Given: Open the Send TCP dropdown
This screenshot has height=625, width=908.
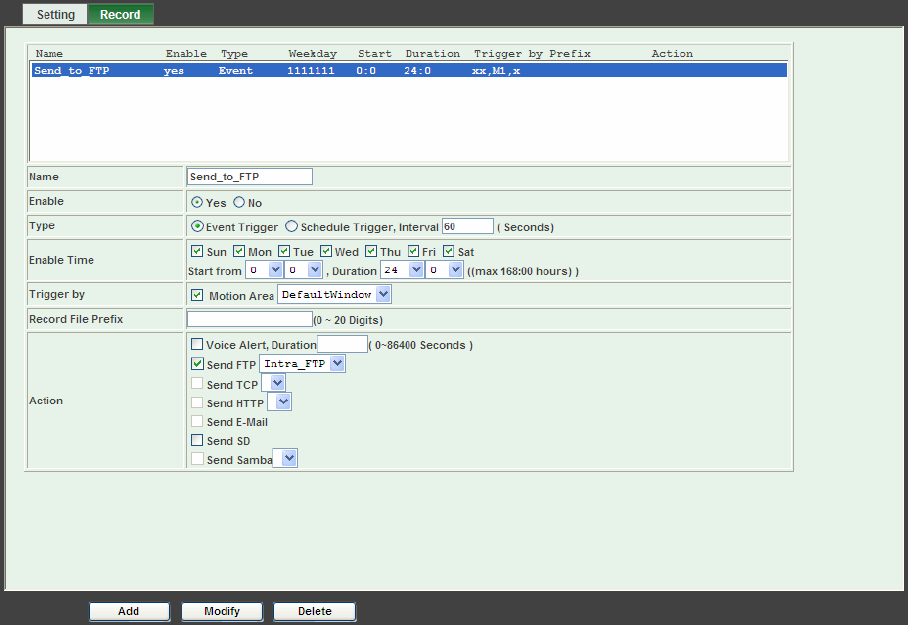Looking at the screenshot, I should point(273,383).
